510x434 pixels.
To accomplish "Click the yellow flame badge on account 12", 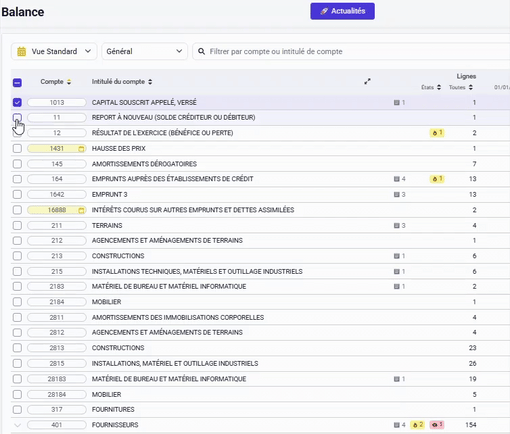I will [437, 133].
